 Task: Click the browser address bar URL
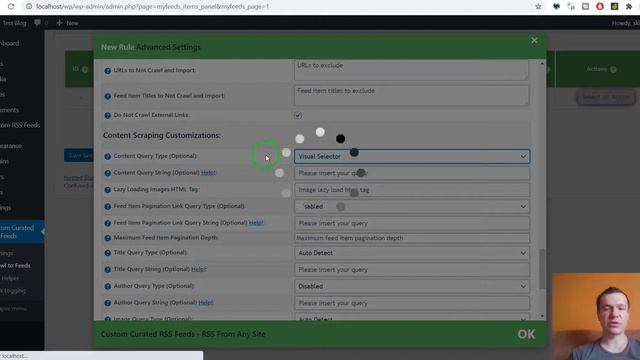click(x=152, y=7)
